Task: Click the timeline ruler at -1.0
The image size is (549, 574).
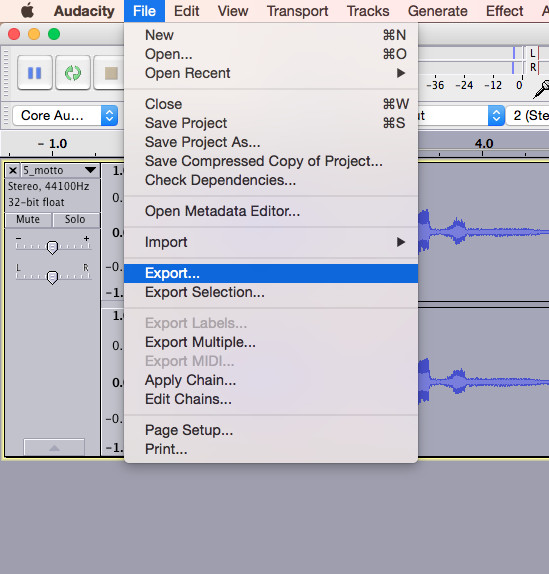Action: [x=53, y=144]
